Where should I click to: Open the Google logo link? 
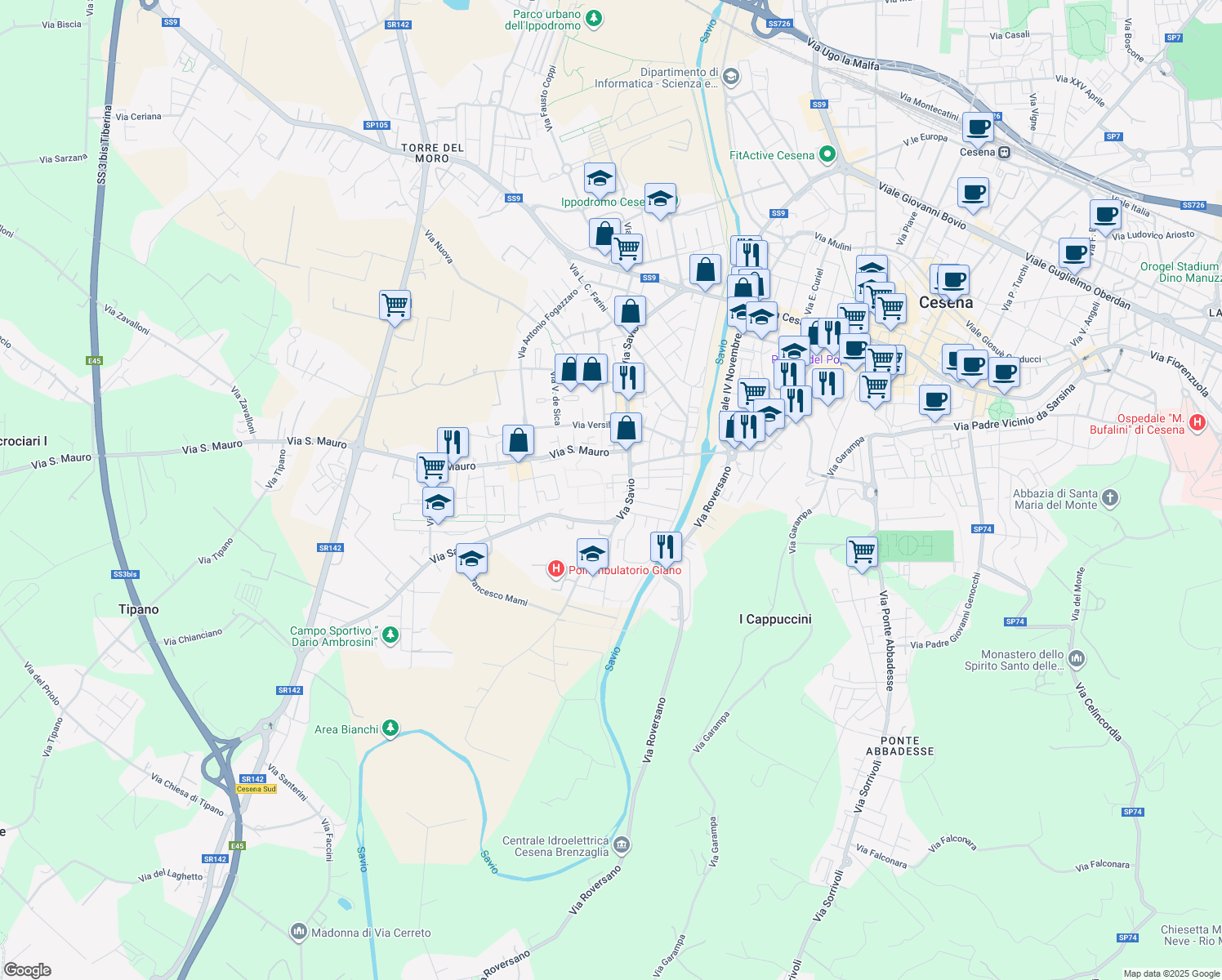(x=28, y=970)
